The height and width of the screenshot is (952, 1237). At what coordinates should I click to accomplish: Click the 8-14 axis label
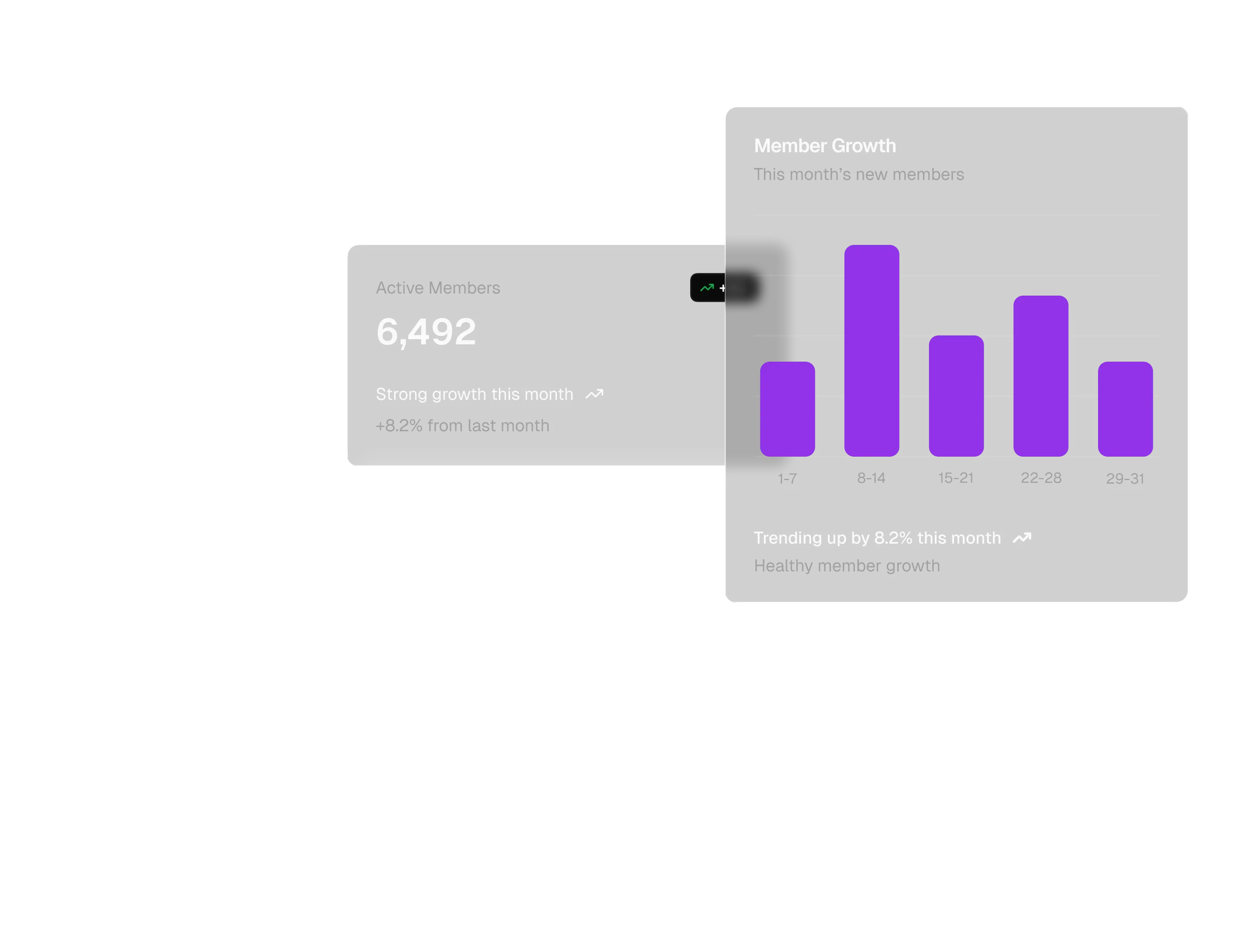(x=871, y=478)
